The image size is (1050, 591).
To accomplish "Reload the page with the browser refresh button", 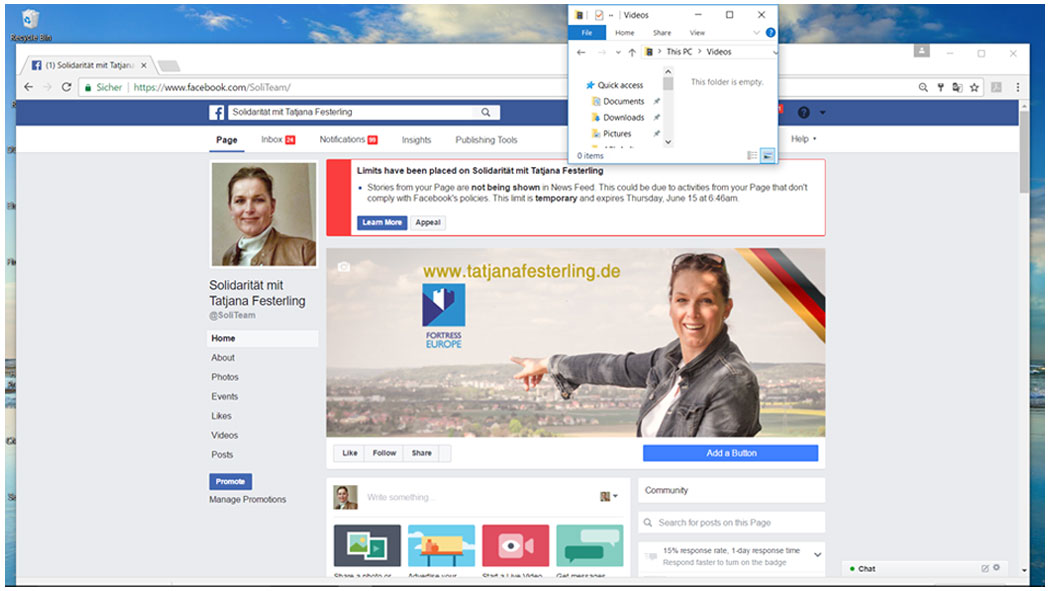I will pos(66,87).
